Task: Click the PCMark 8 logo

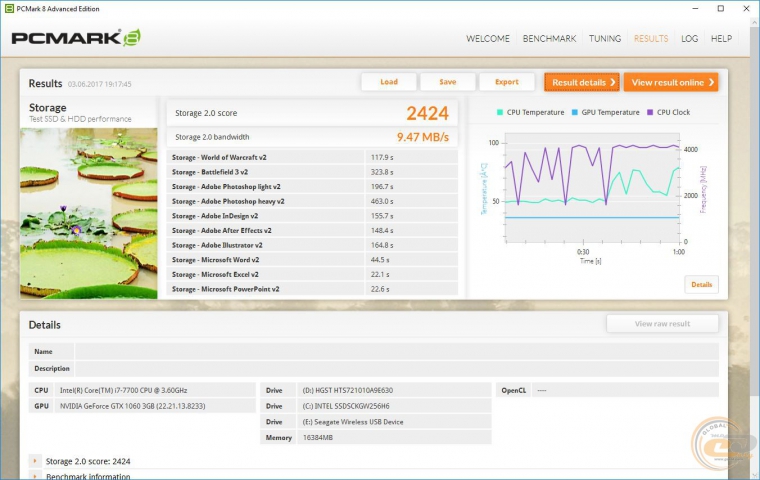Action: [x=76, y=38]
